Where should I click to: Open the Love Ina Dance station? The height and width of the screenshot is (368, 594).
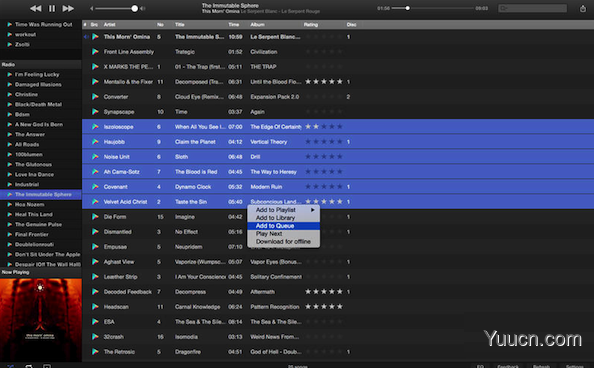coord(34,174)
